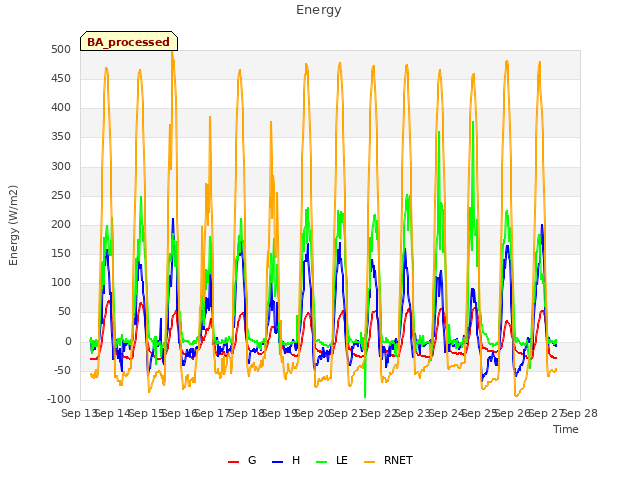This screenshot has height=480, width=640.
Task: Click the green LE legend color marker
Action: click(x=322, y=462)
